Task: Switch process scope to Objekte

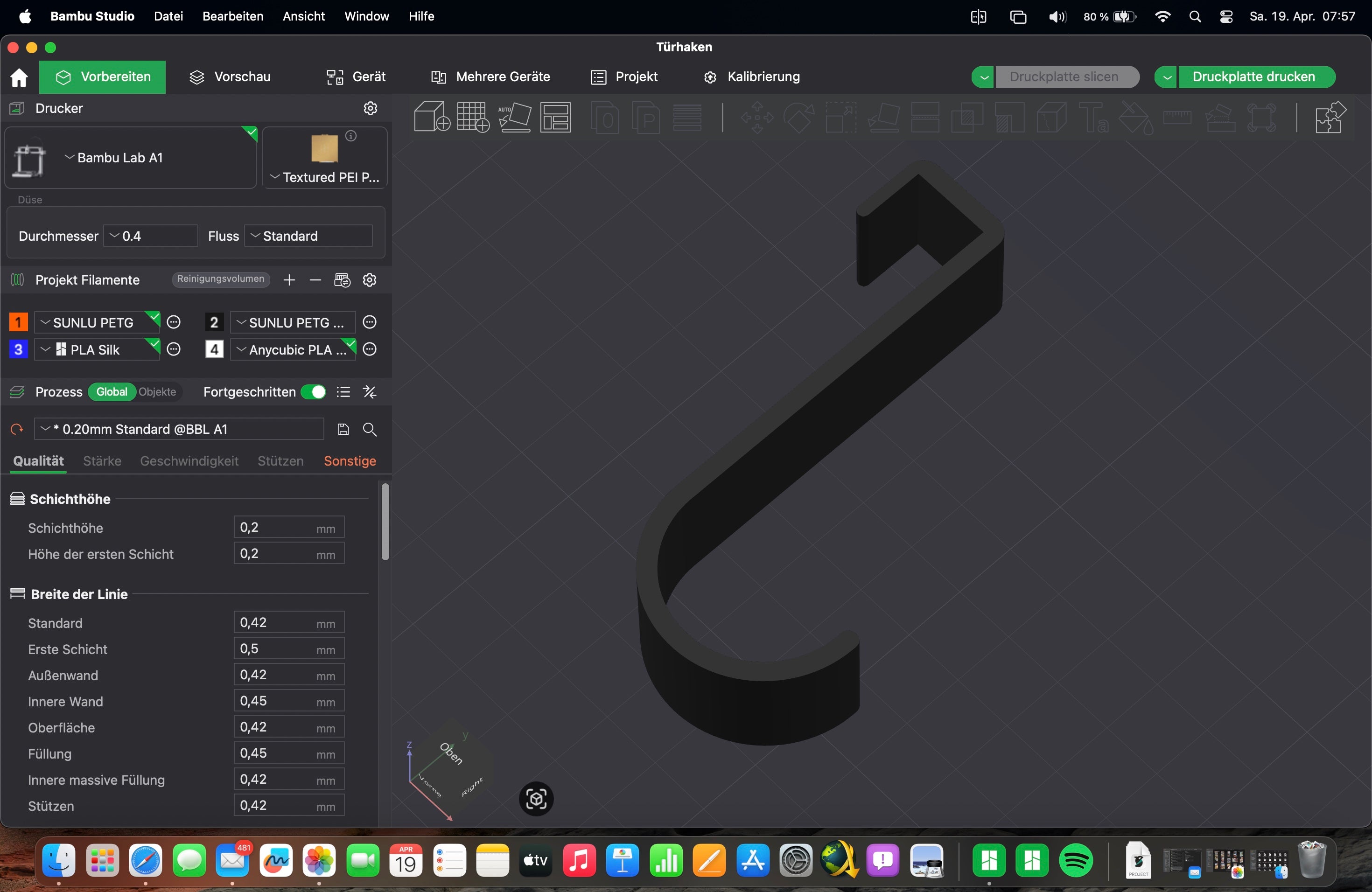Action: pyautogui.click(x=157, y=392)
